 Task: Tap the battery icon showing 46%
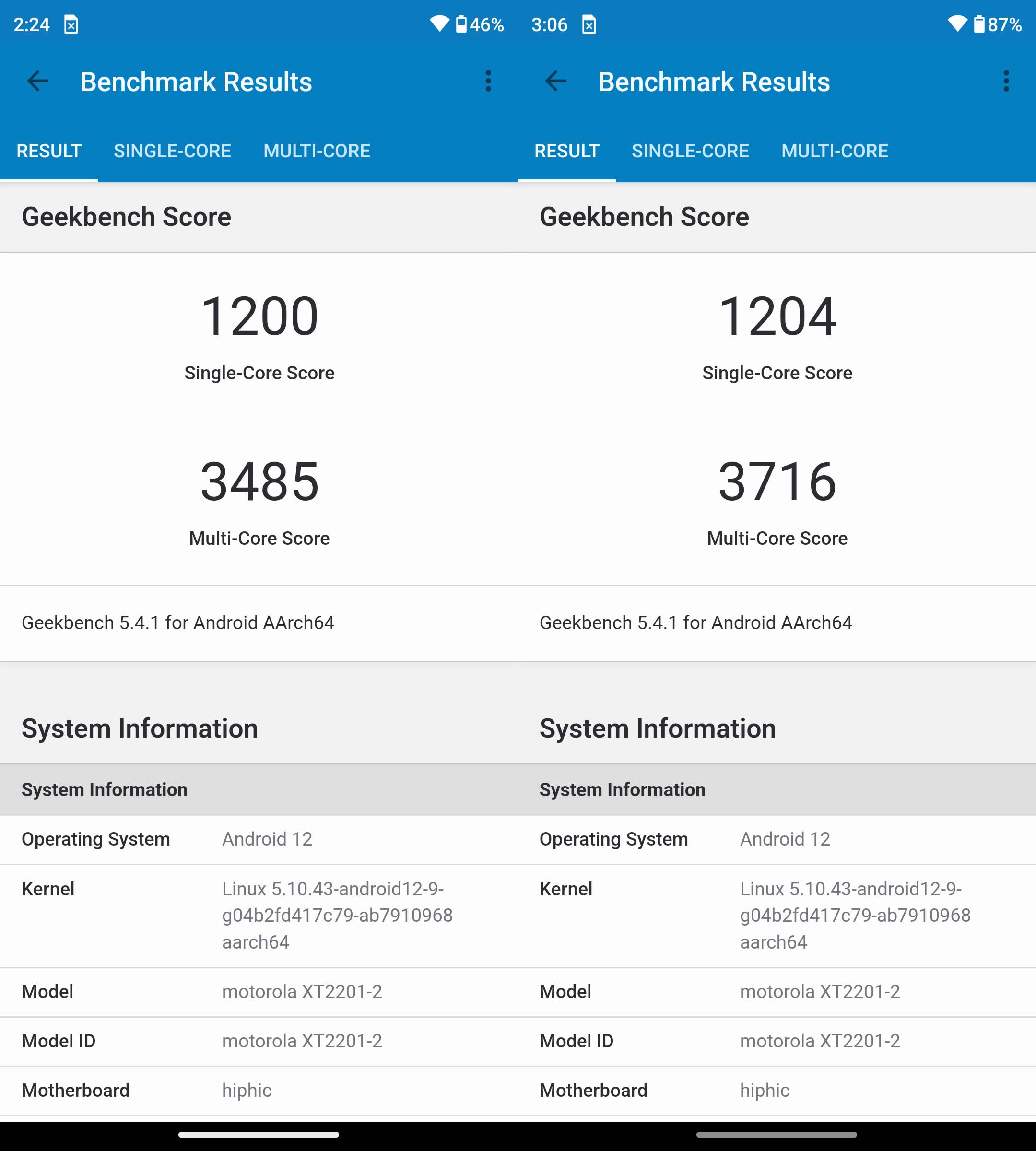(x=461, y=24)
